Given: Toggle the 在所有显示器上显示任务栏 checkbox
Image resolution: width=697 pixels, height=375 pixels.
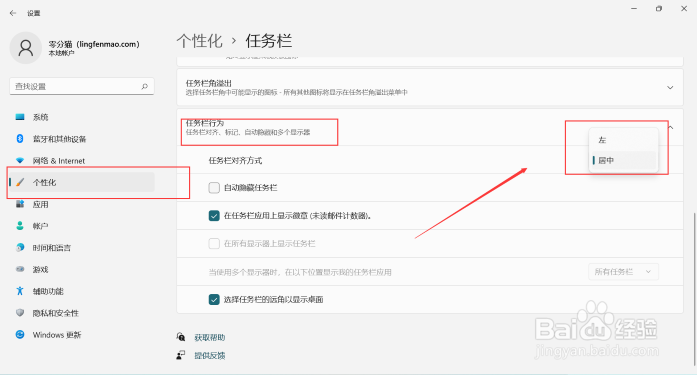Looking at the screenshot, I should coord(214,243).
